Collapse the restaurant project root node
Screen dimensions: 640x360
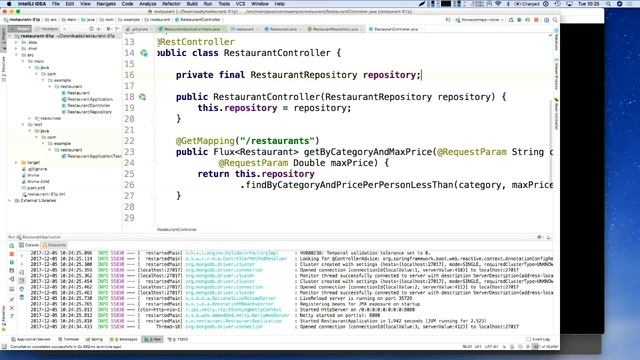pyautogui.click(x=10, y=36)
